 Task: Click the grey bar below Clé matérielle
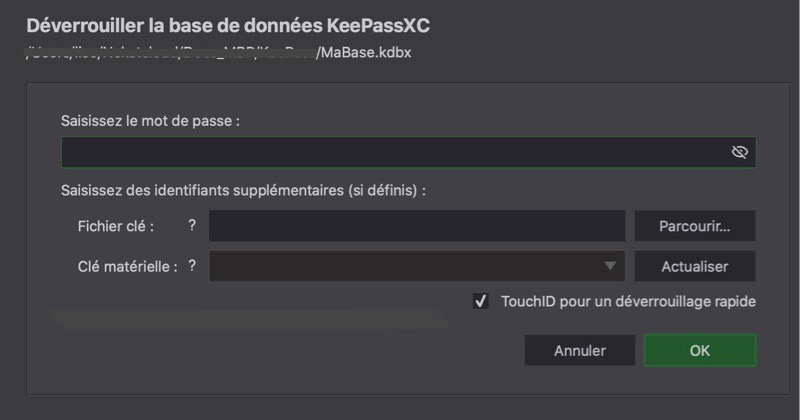248,319
